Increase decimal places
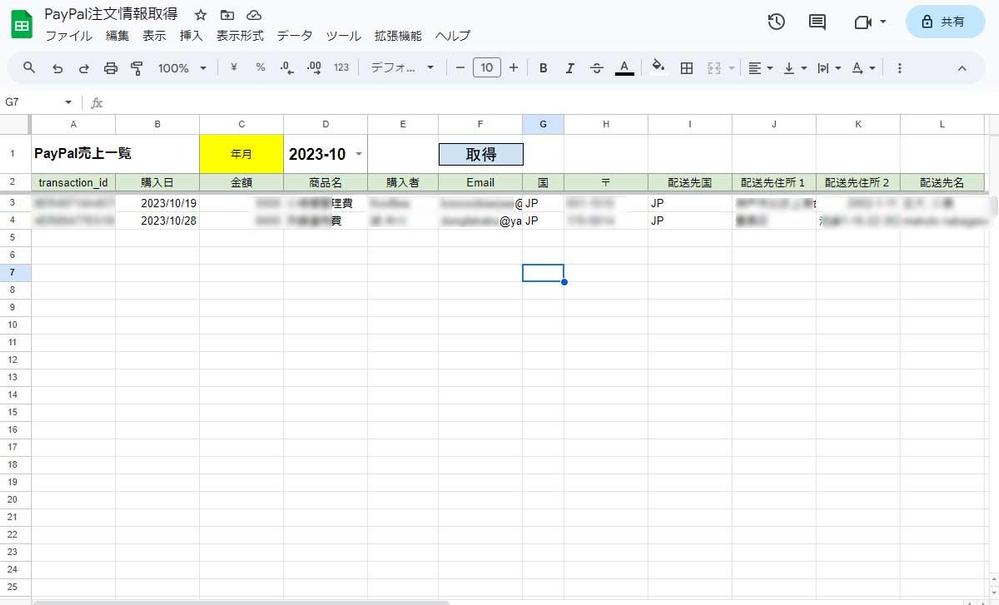Viewport: 999px width, 605px height. pos(313,68)
